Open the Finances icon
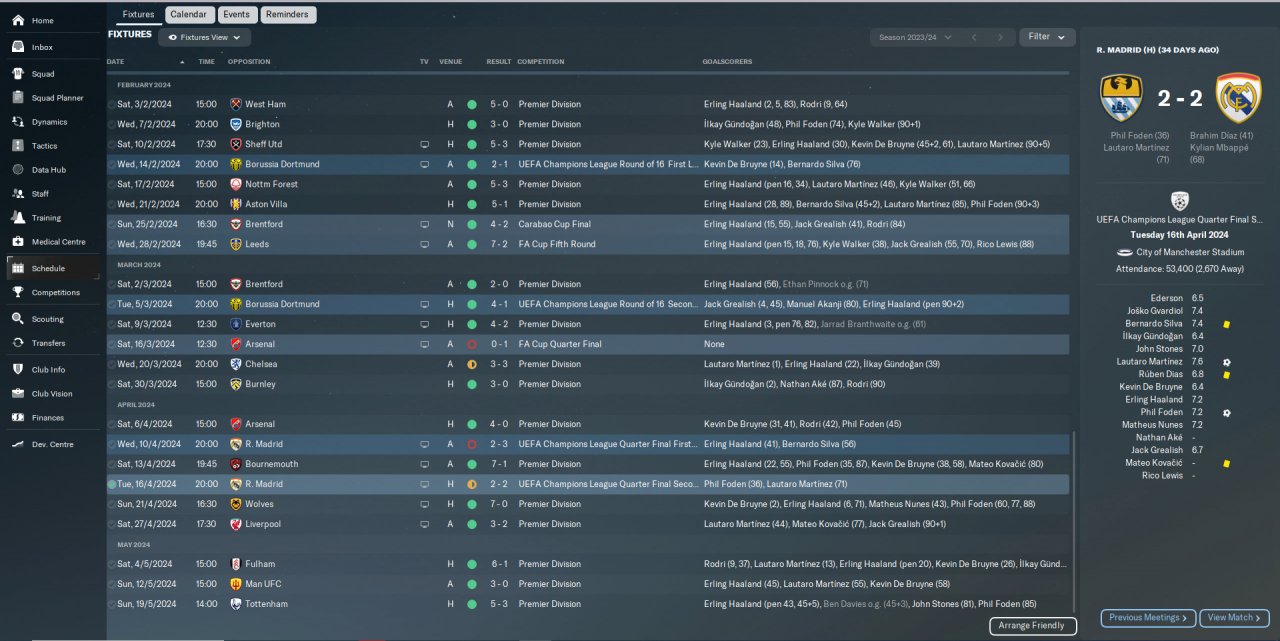This screenshot has height=641, width=1280. coord(18,417)
